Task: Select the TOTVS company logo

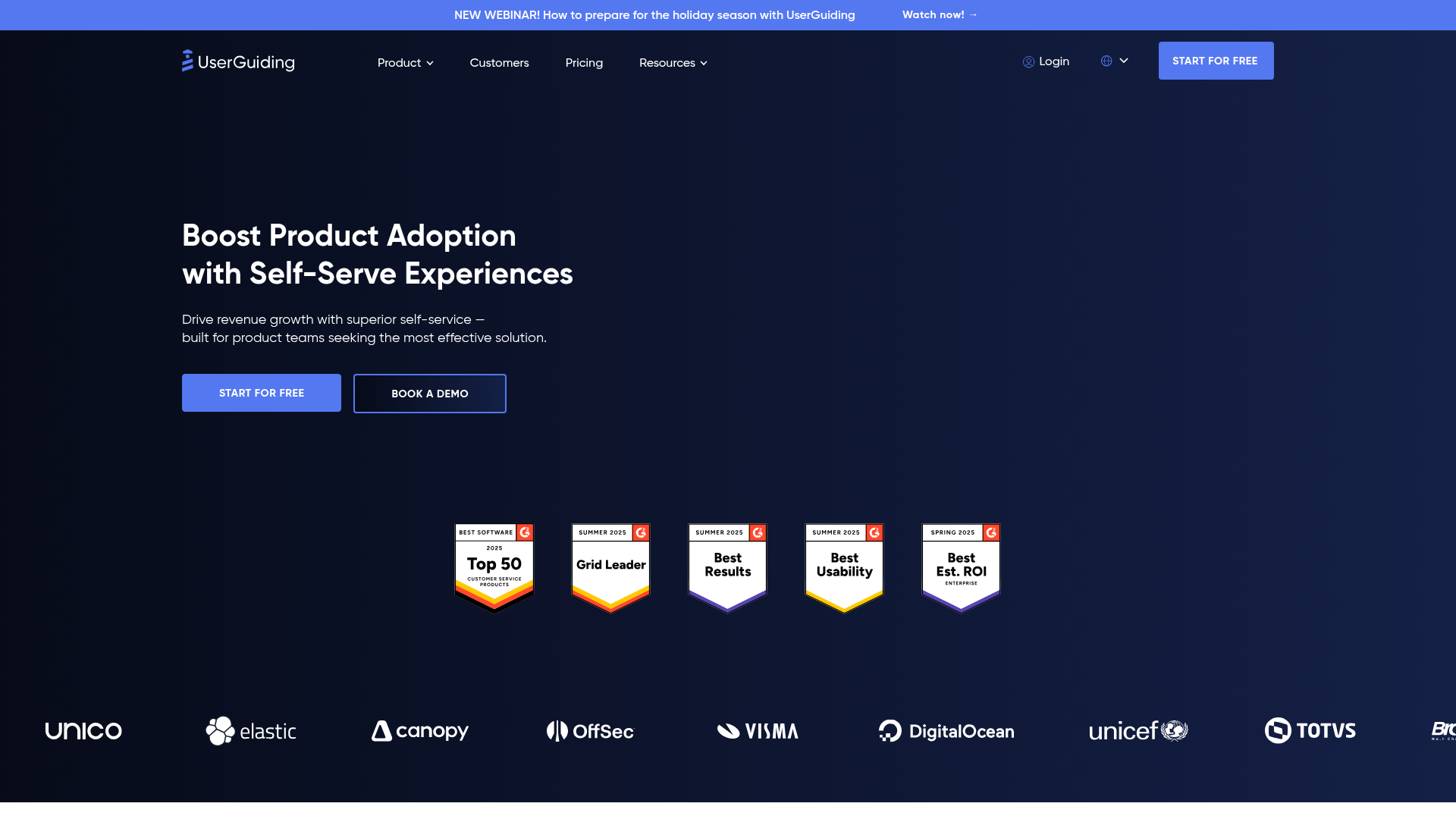Action: (1310, 730)
